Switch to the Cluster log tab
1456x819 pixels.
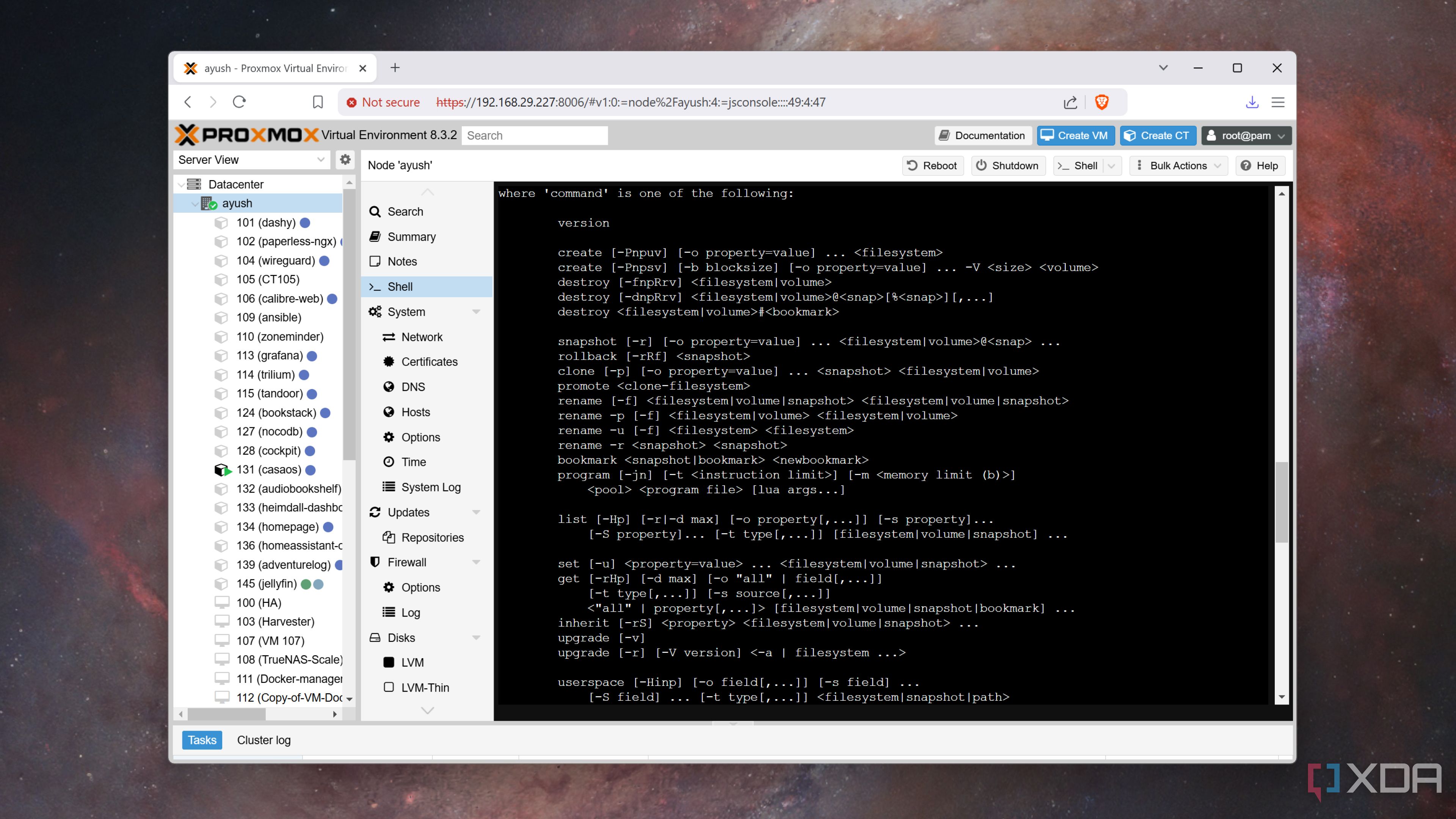(264, 740)
